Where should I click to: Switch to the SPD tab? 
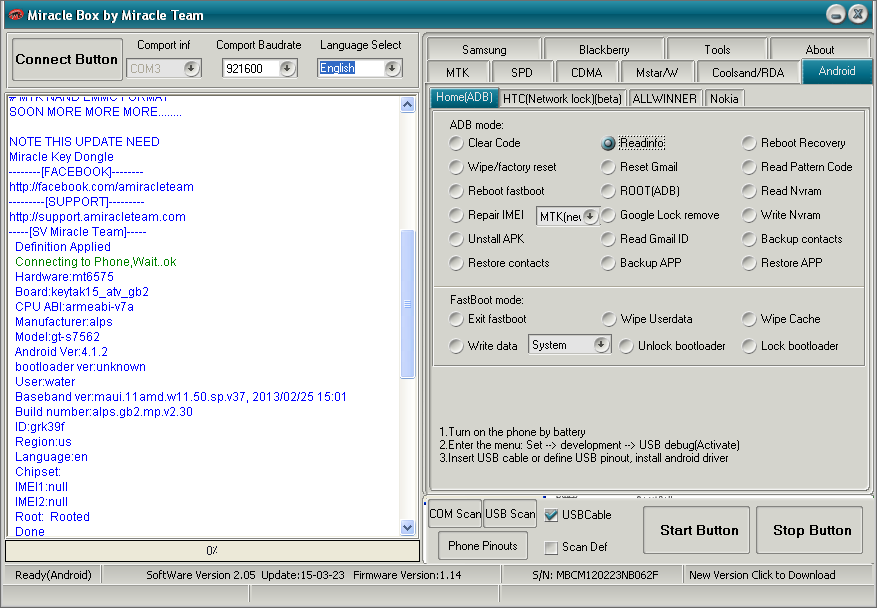pyautogui.click(x=522, y=73)
